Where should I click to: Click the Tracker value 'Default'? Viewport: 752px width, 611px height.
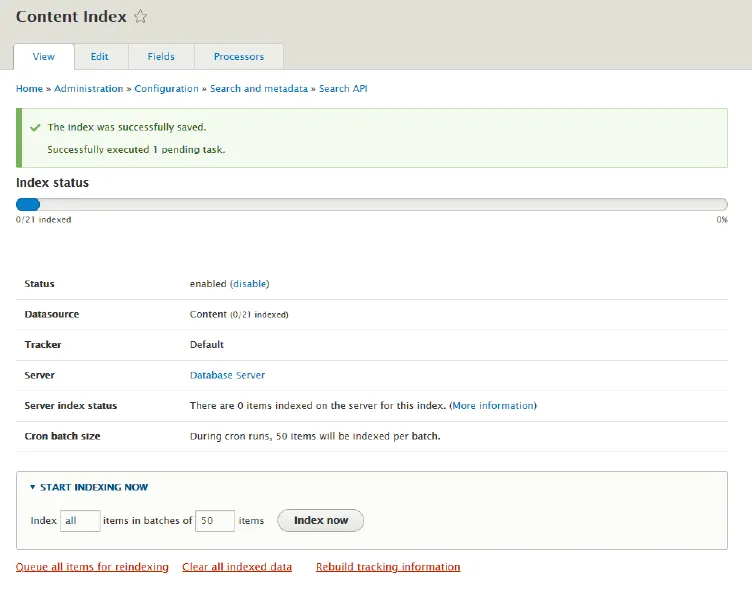pyautogui.click(x=207, y=345)
